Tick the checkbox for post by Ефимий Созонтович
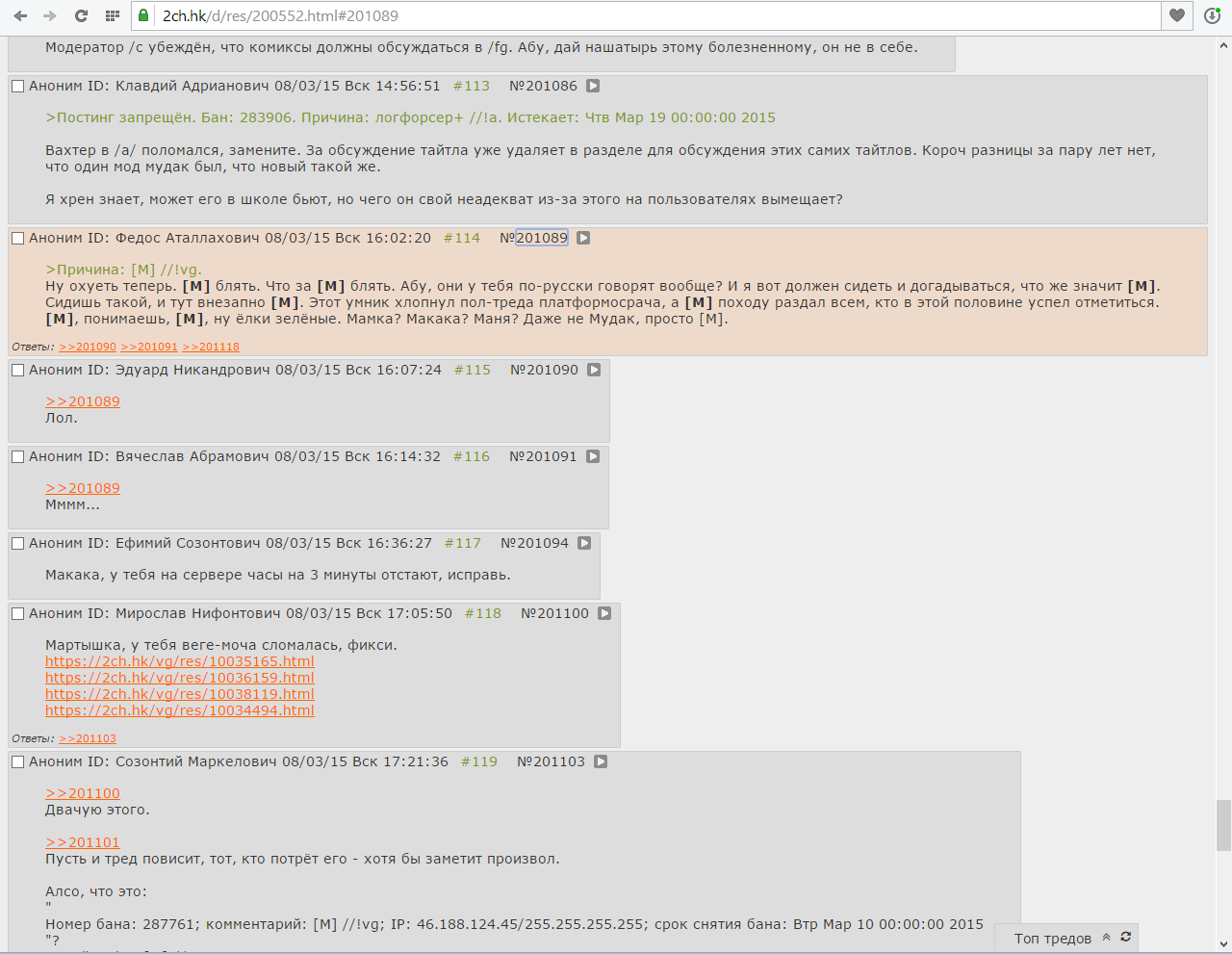Viewport: 1232px width, 954px height. point(17,544)
